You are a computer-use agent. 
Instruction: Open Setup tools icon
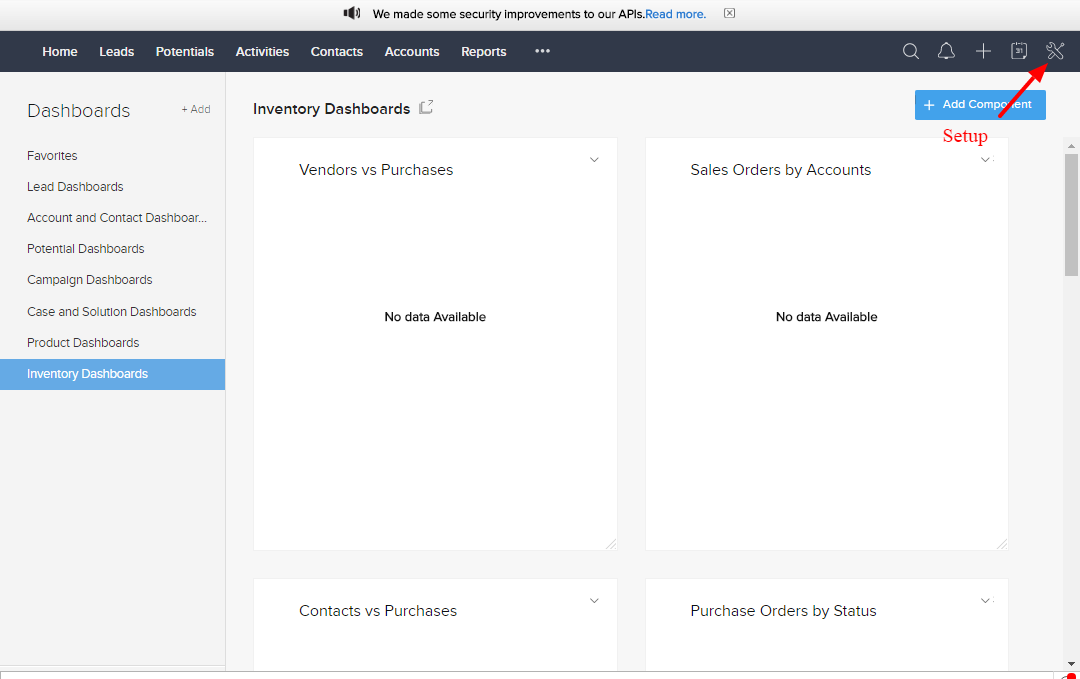click(1055, 51)
